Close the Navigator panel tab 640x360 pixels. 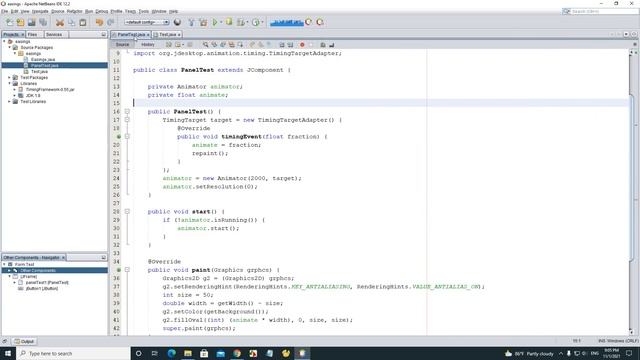tap(63, 258)
